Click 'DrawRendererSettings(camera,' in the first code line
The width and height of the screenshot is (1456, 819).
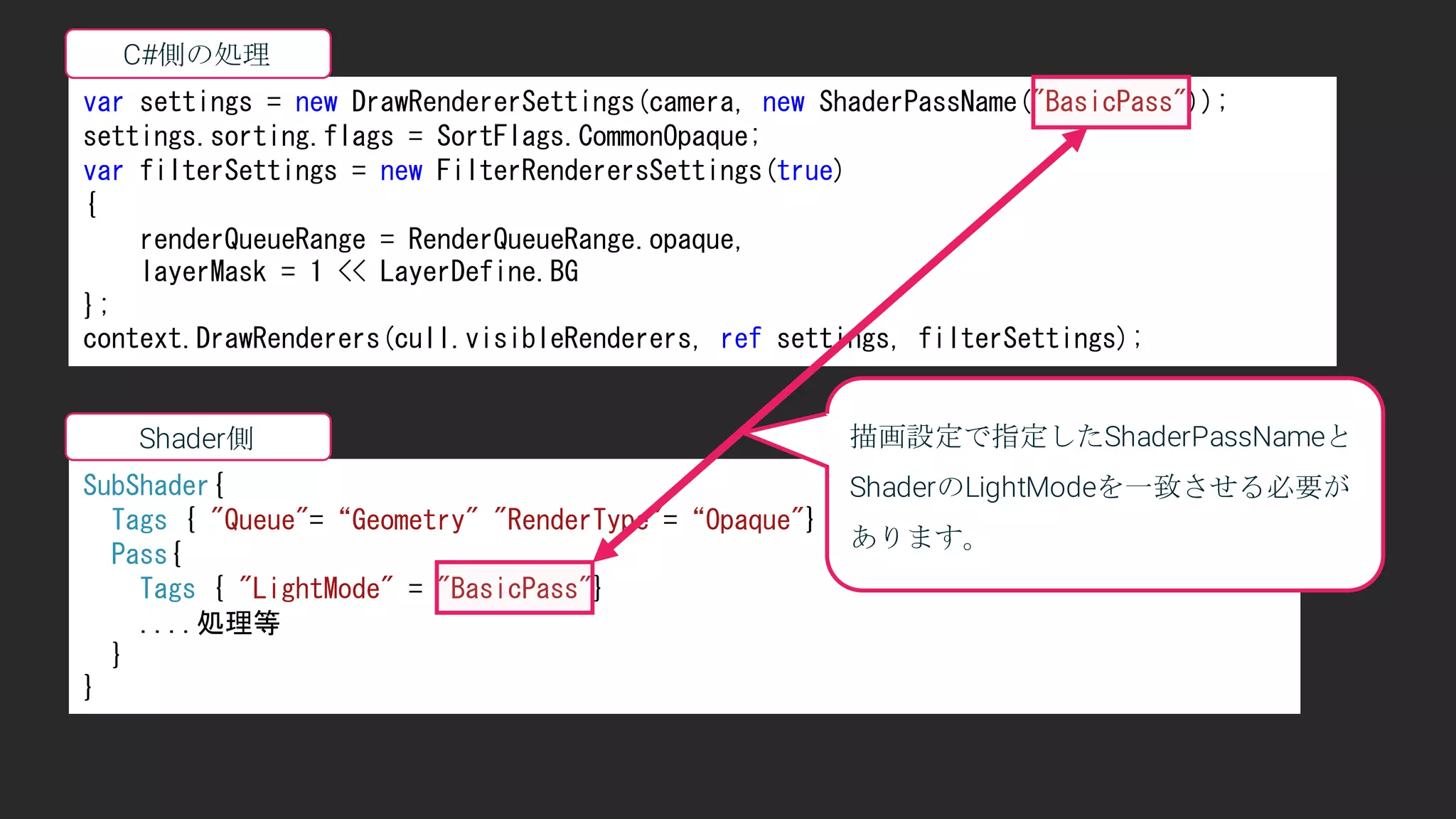(x=546, y=102)
